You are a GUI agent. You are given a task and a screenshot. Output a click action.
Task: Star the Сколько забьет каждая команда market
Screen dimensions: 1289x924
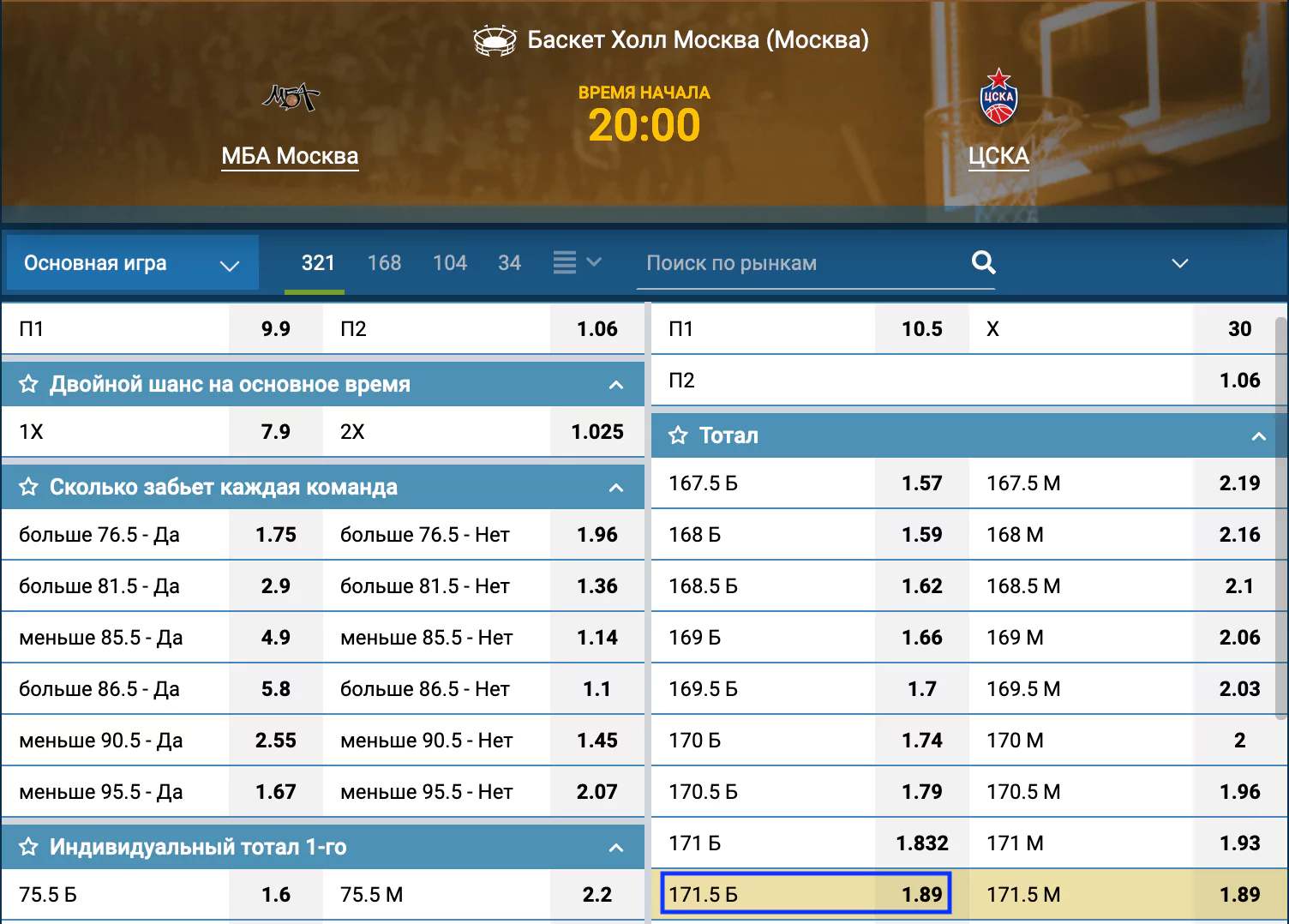tap(28, 487)
